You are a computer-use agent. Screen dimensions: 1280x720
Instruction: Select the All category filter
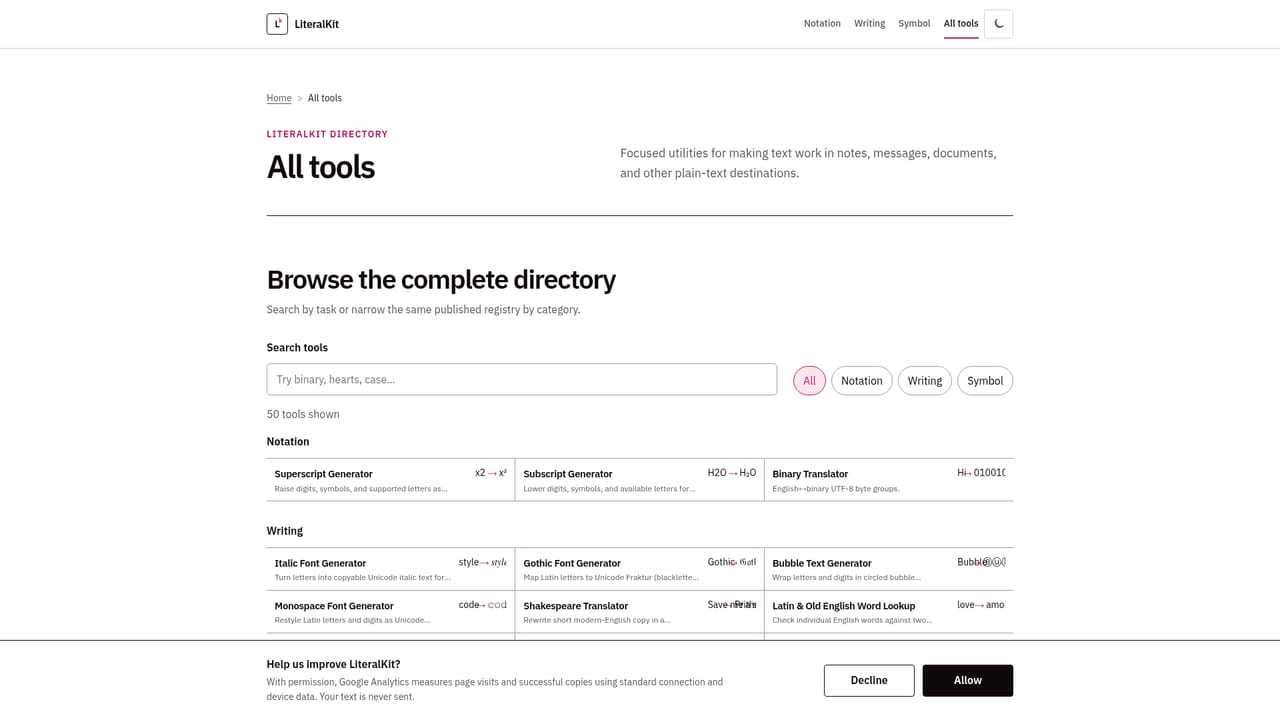point(809,381)
